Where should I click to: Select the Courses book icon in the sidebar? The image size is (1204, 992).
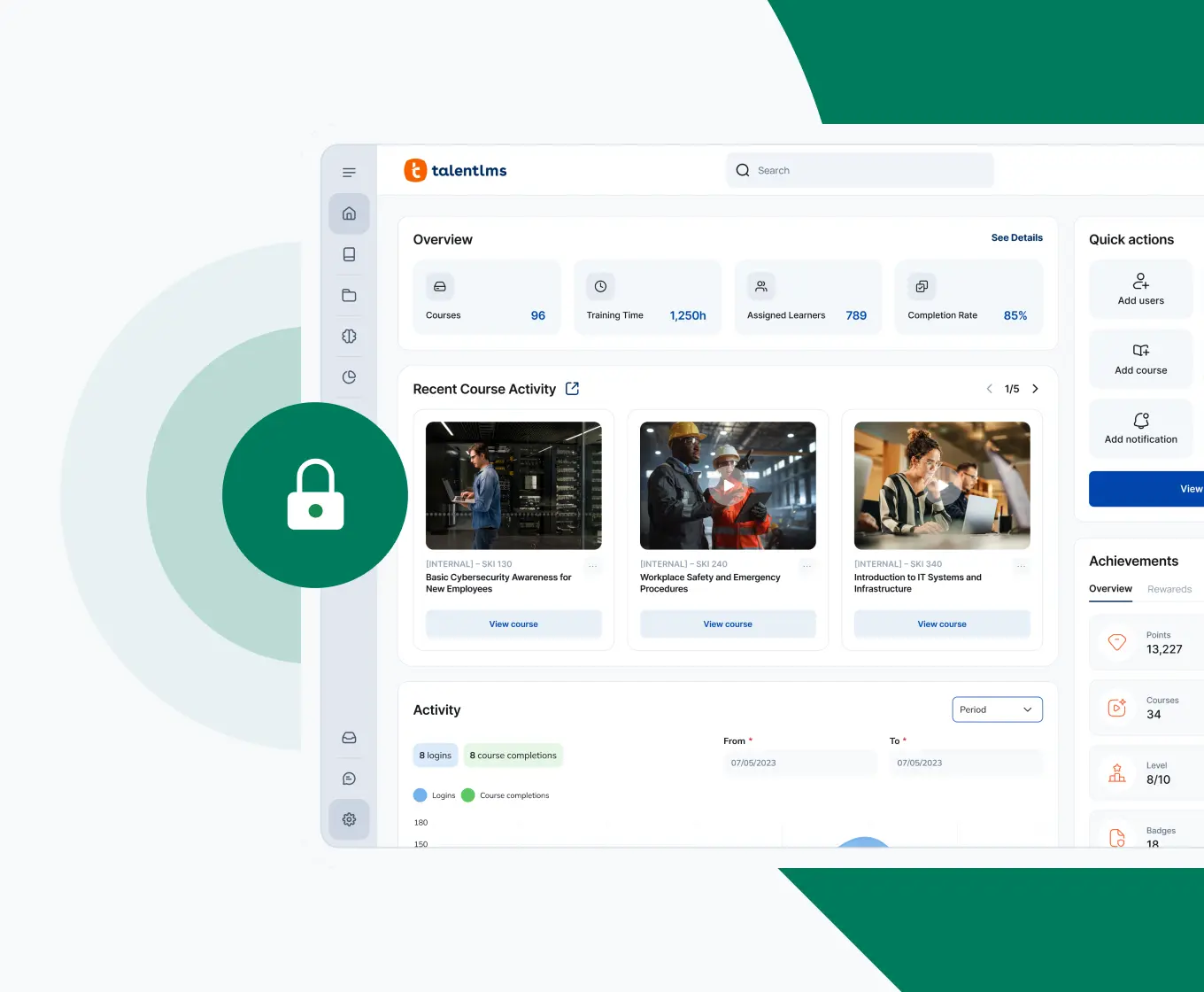tap(349, 254)
